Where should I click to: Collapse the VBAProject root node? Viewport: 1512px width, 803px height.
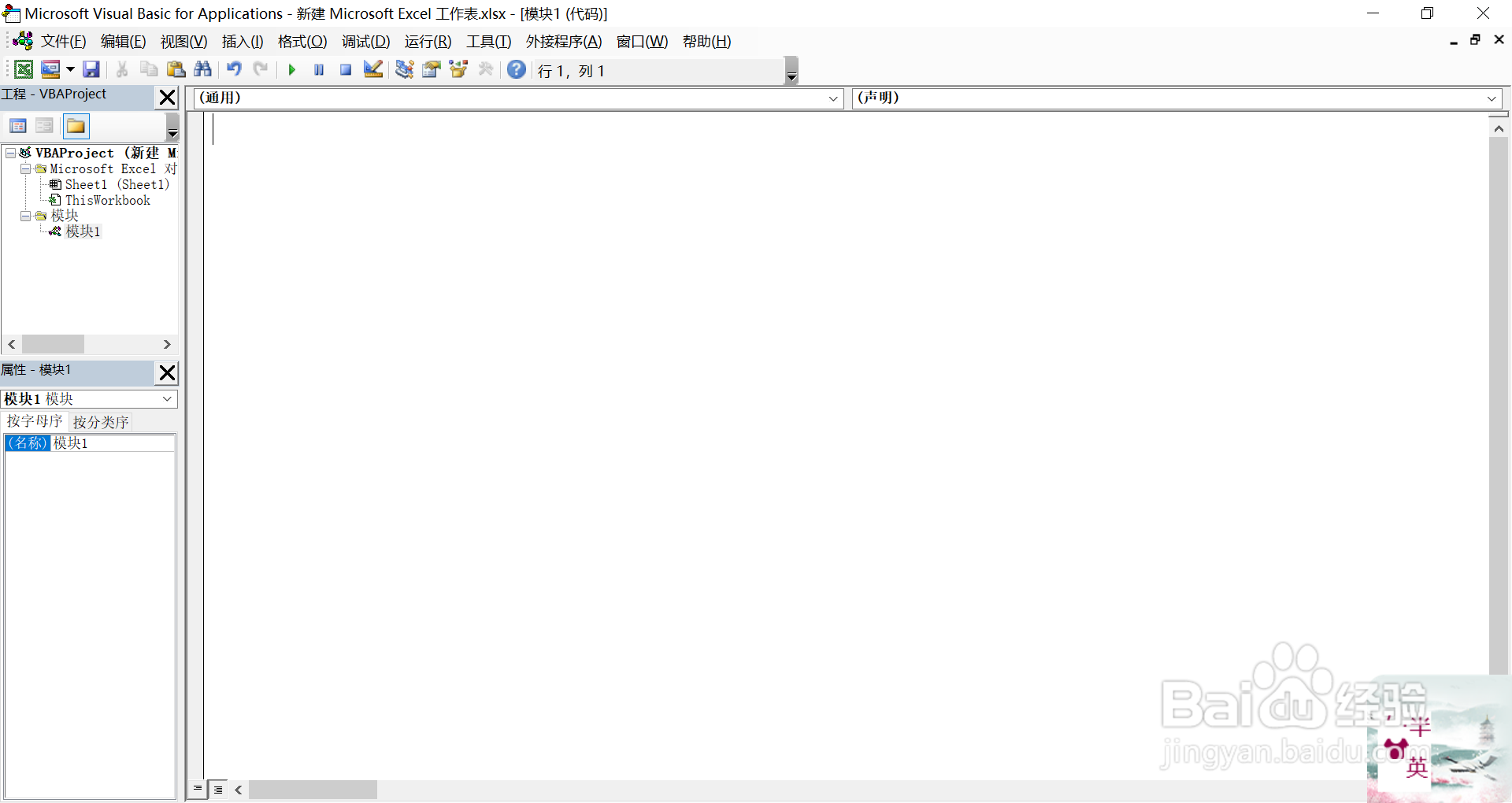click(x=11, y=153)
